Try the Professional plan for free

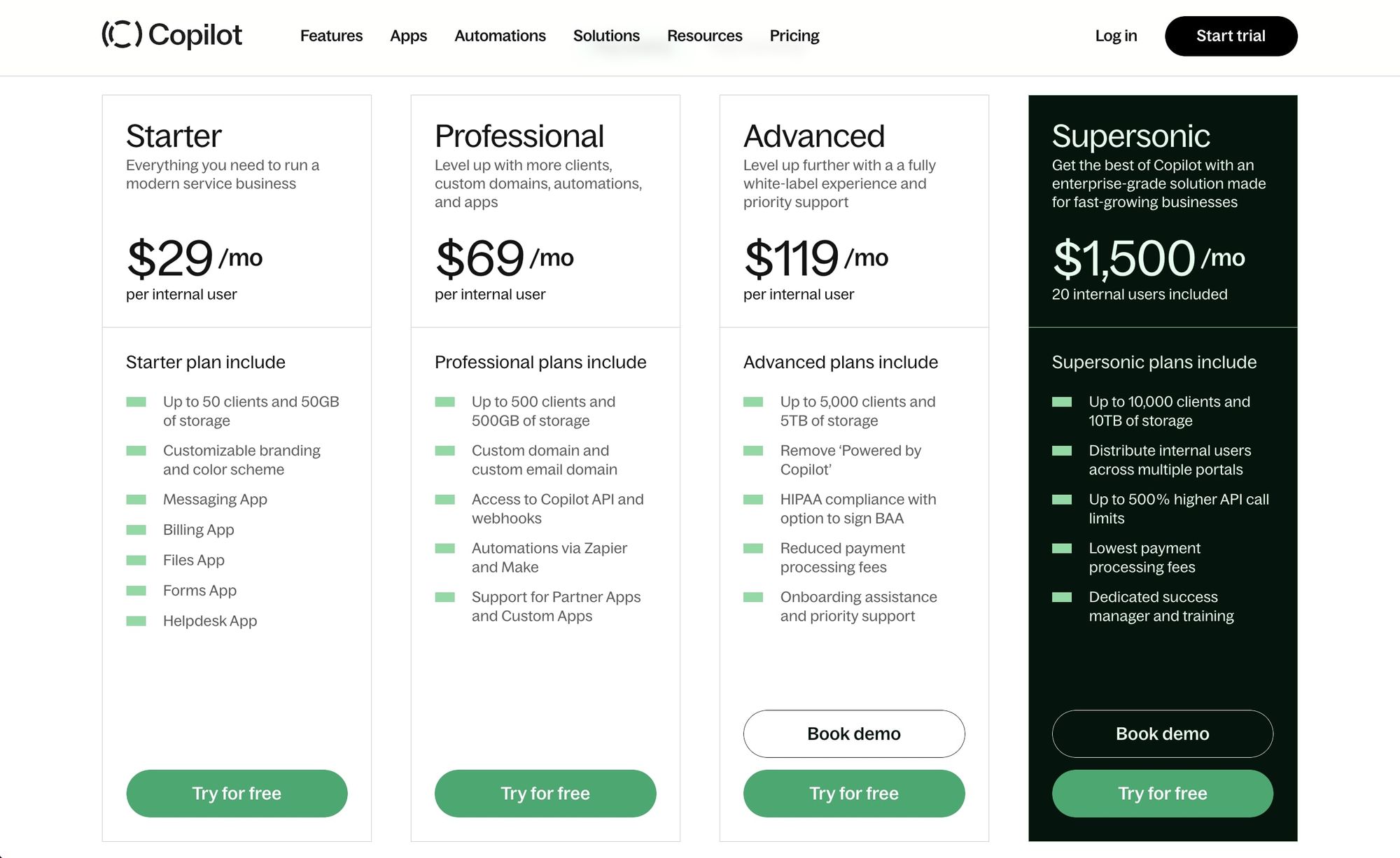point(545,793)
